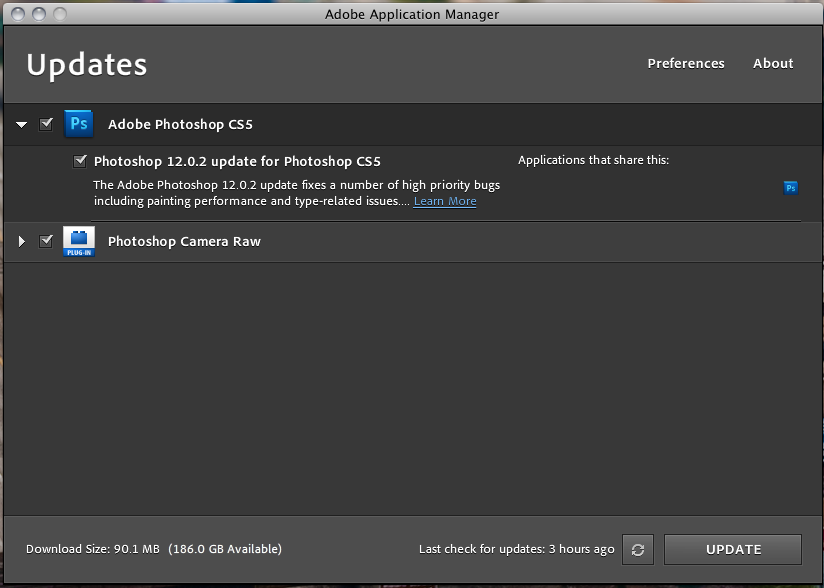Screen dimensions: 824x588
Task: Open the About page
Action: (x=773, y=64)
